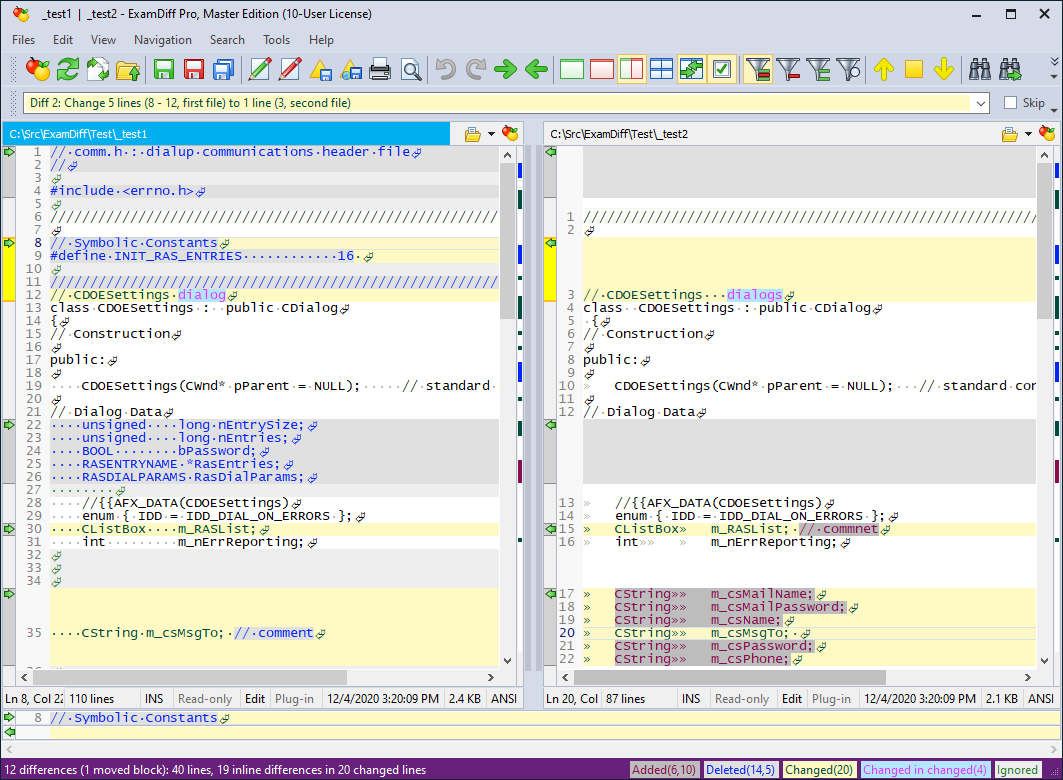Open print preview with magnifier page icon

(410, 69)
